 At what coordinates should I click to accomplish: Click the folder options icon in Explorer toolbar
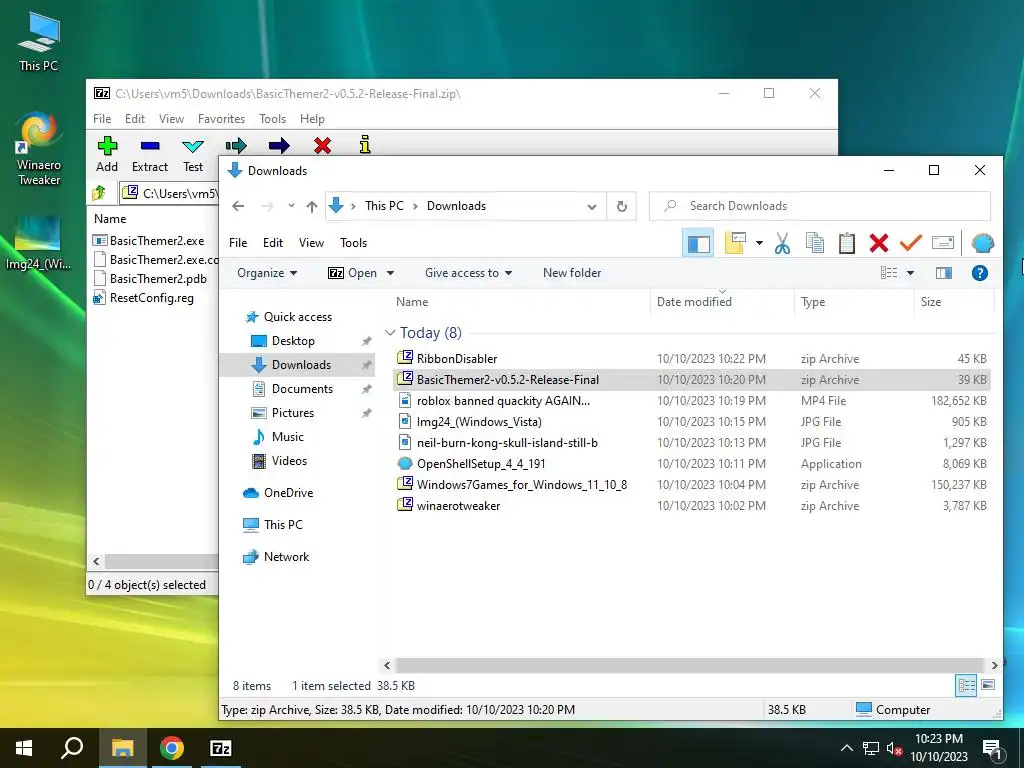pyautogui.click(x=735, y=243)
